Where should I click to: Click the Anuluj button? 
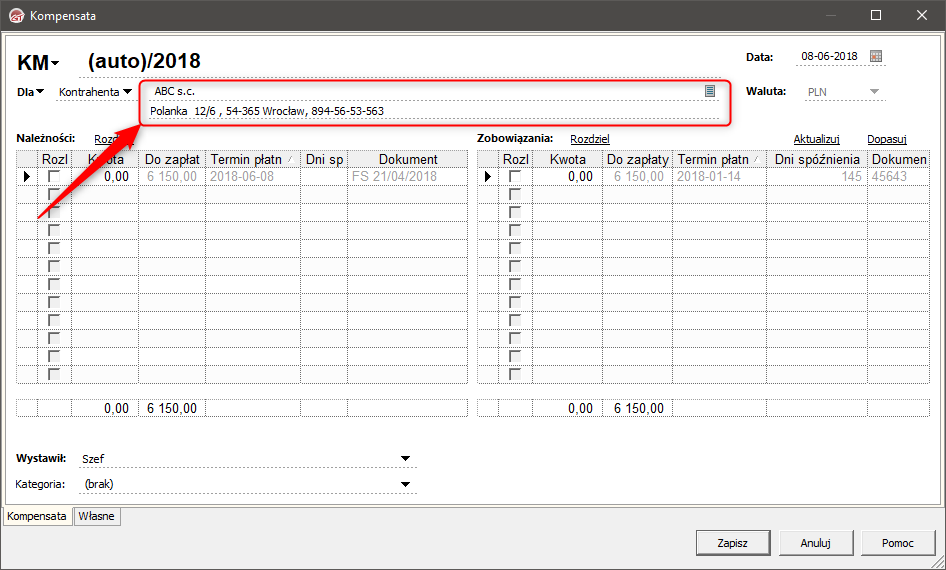pos(816,543)
